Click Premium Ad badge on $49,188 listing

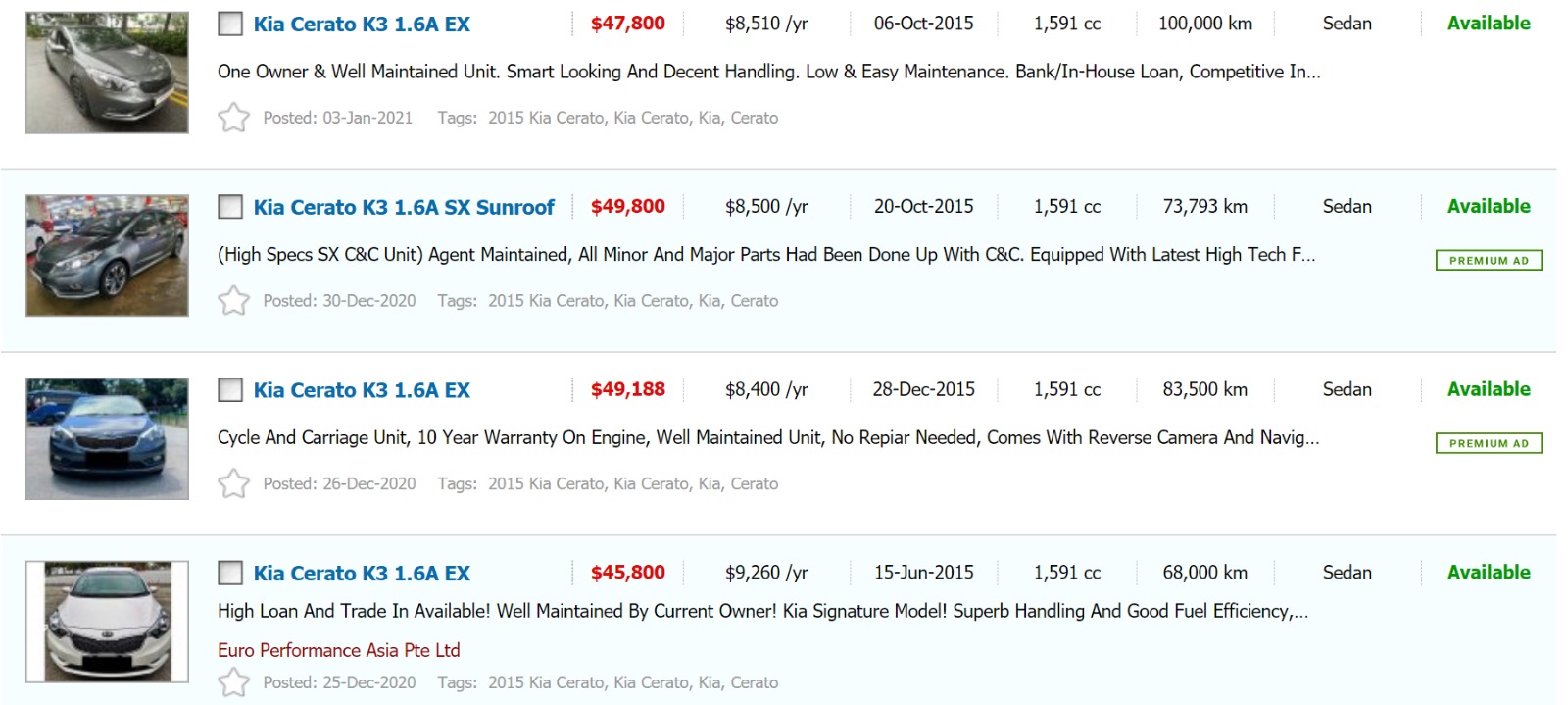(1488, 443)
